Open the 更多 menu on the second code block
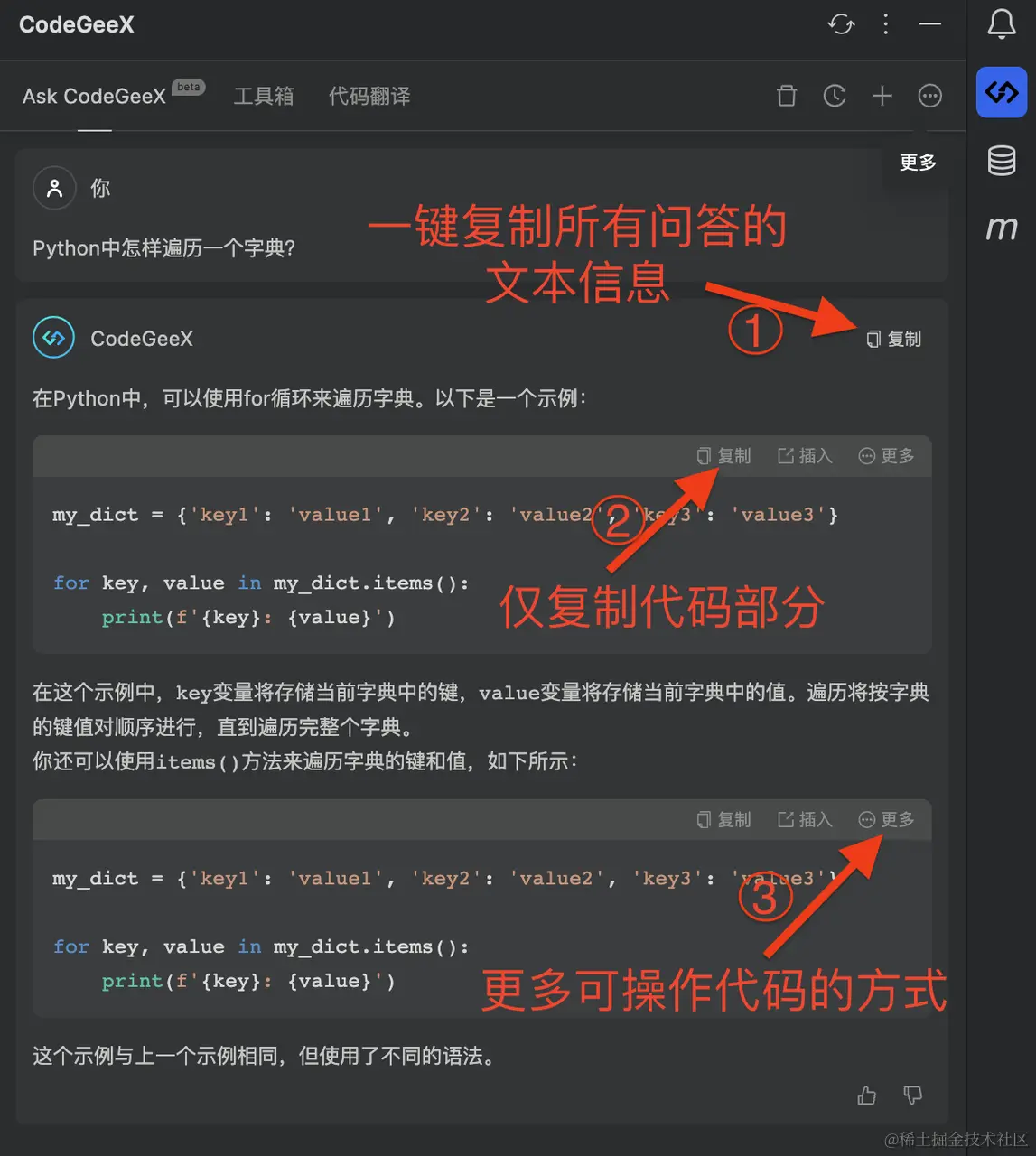The height and width of the screenshot is (1156, 1036). pyautogui.click(x=886, y=819)
